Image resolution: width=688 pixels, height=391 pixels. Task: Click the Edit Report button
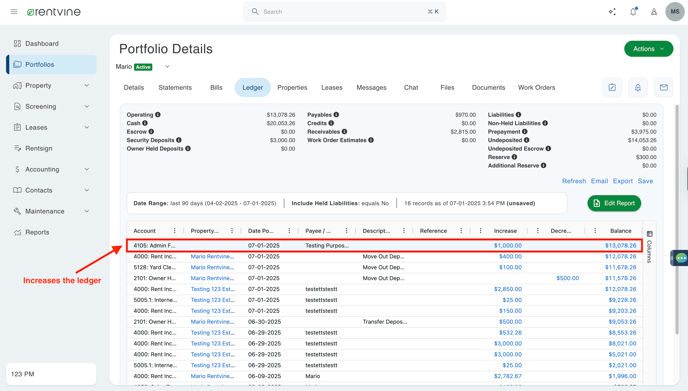(614, 203)
